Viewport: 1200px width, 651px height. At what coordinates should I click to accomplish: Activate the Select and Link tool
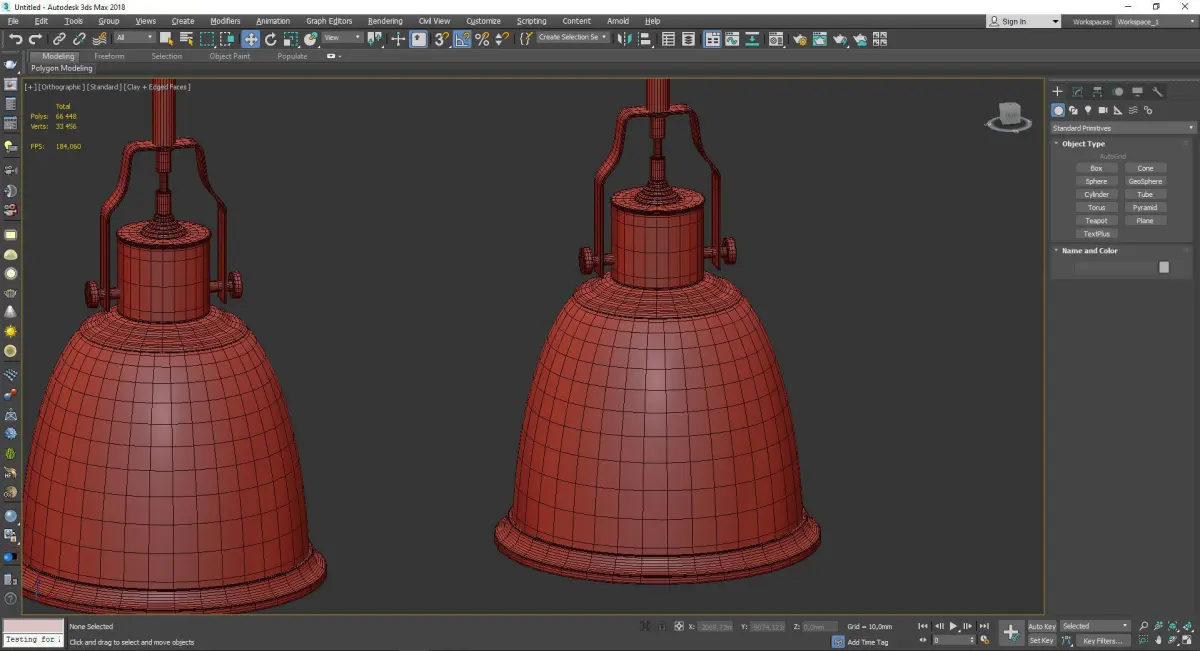(60, 39)
